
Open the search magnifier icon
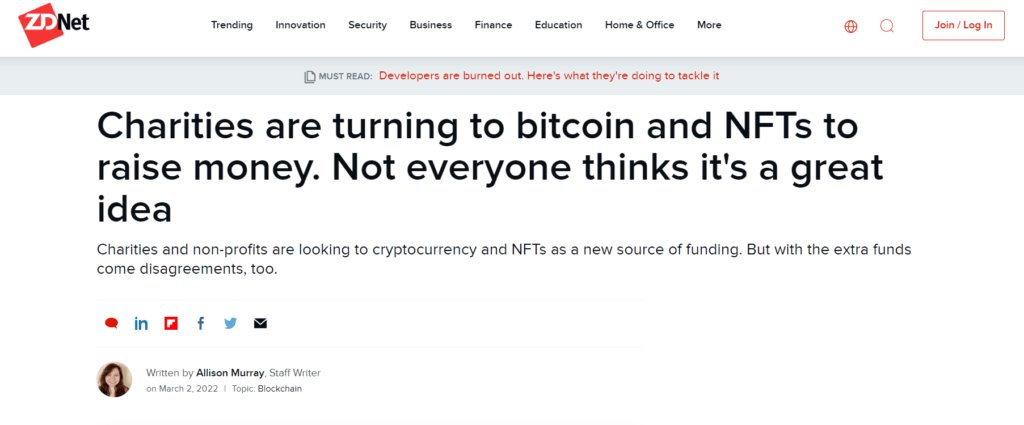point(886,26)
